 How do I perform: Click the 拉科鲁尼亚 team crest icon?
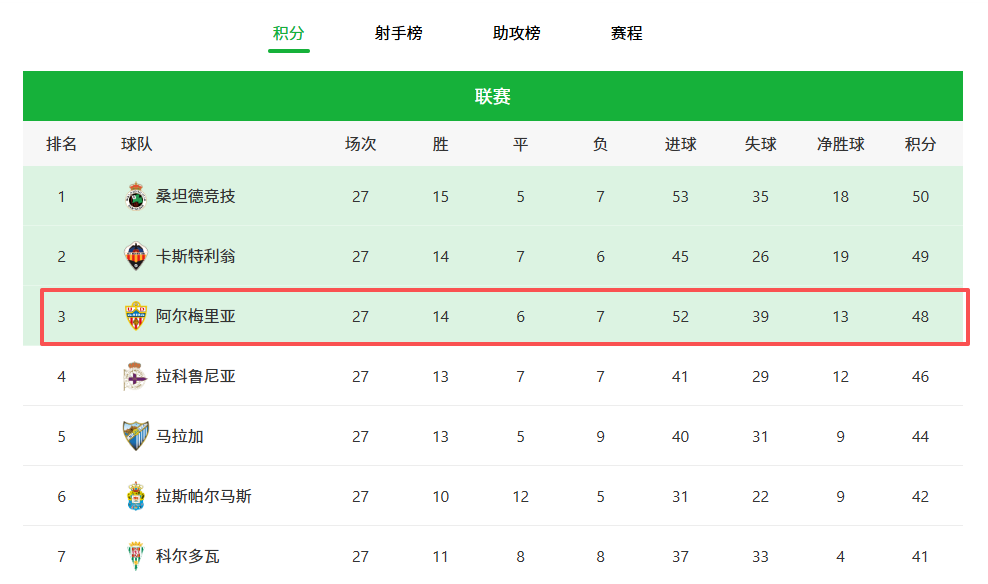pos(135,377)
